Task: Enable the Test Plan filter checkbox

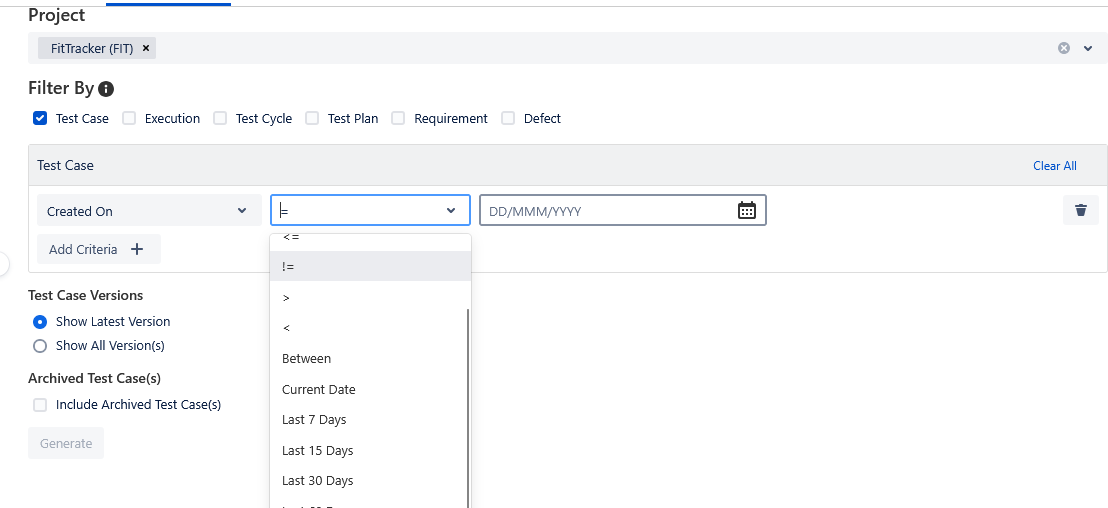Action: (312, 118)
